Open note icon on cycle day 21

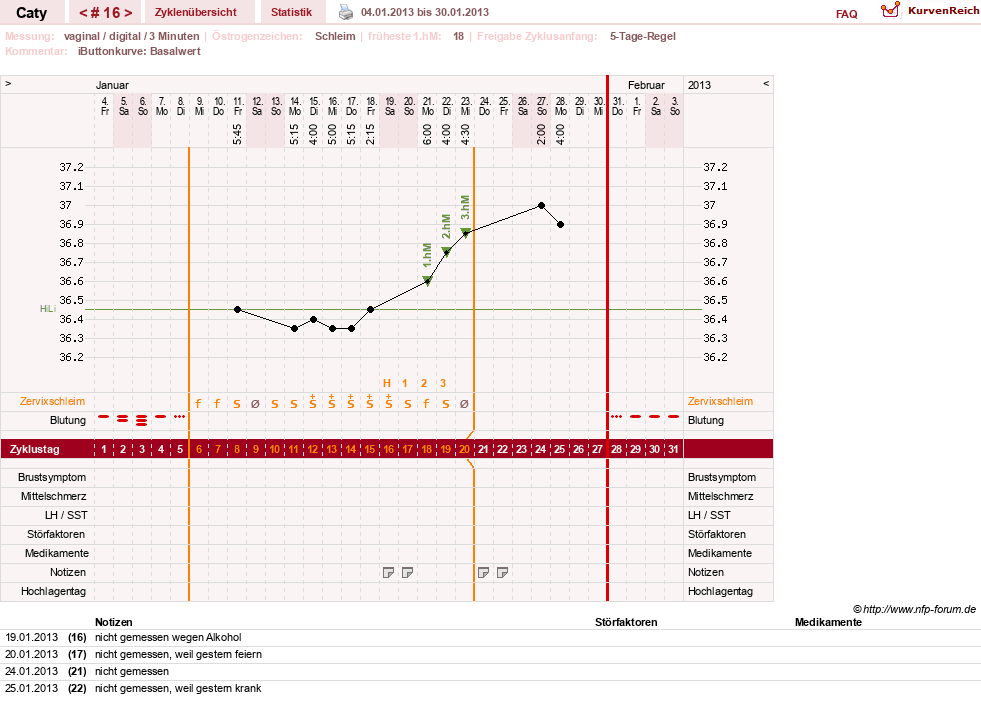click(x=484, y=573)
